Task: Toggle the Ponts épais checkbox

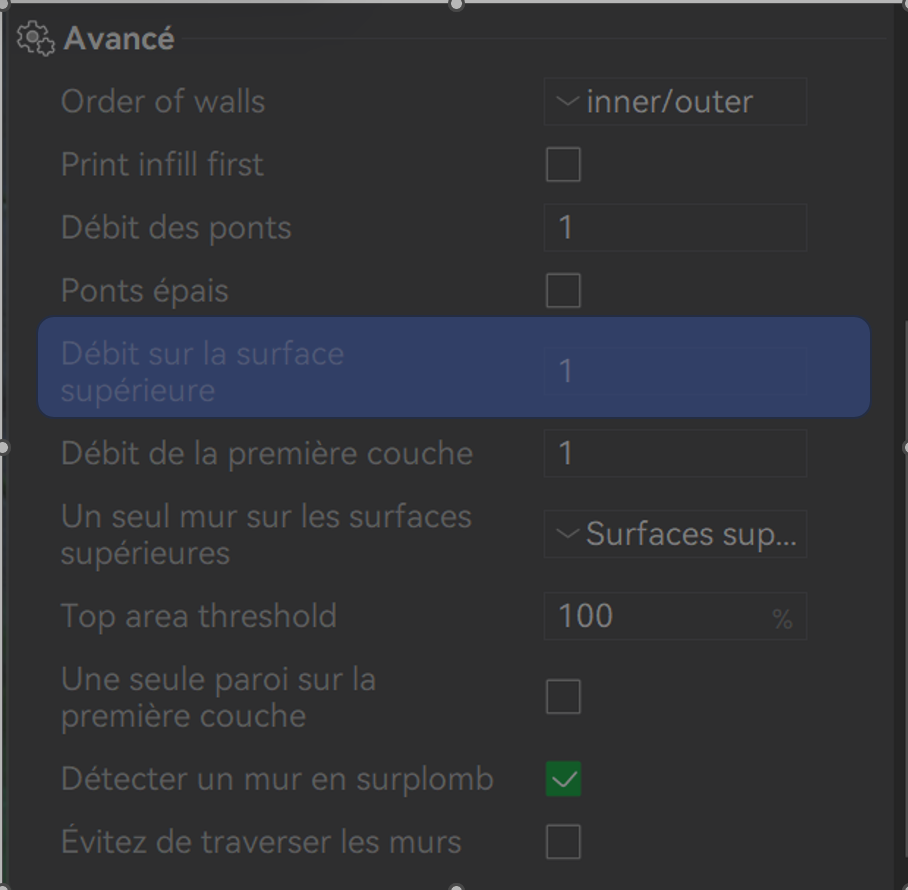Action: [x=563, y=291]
